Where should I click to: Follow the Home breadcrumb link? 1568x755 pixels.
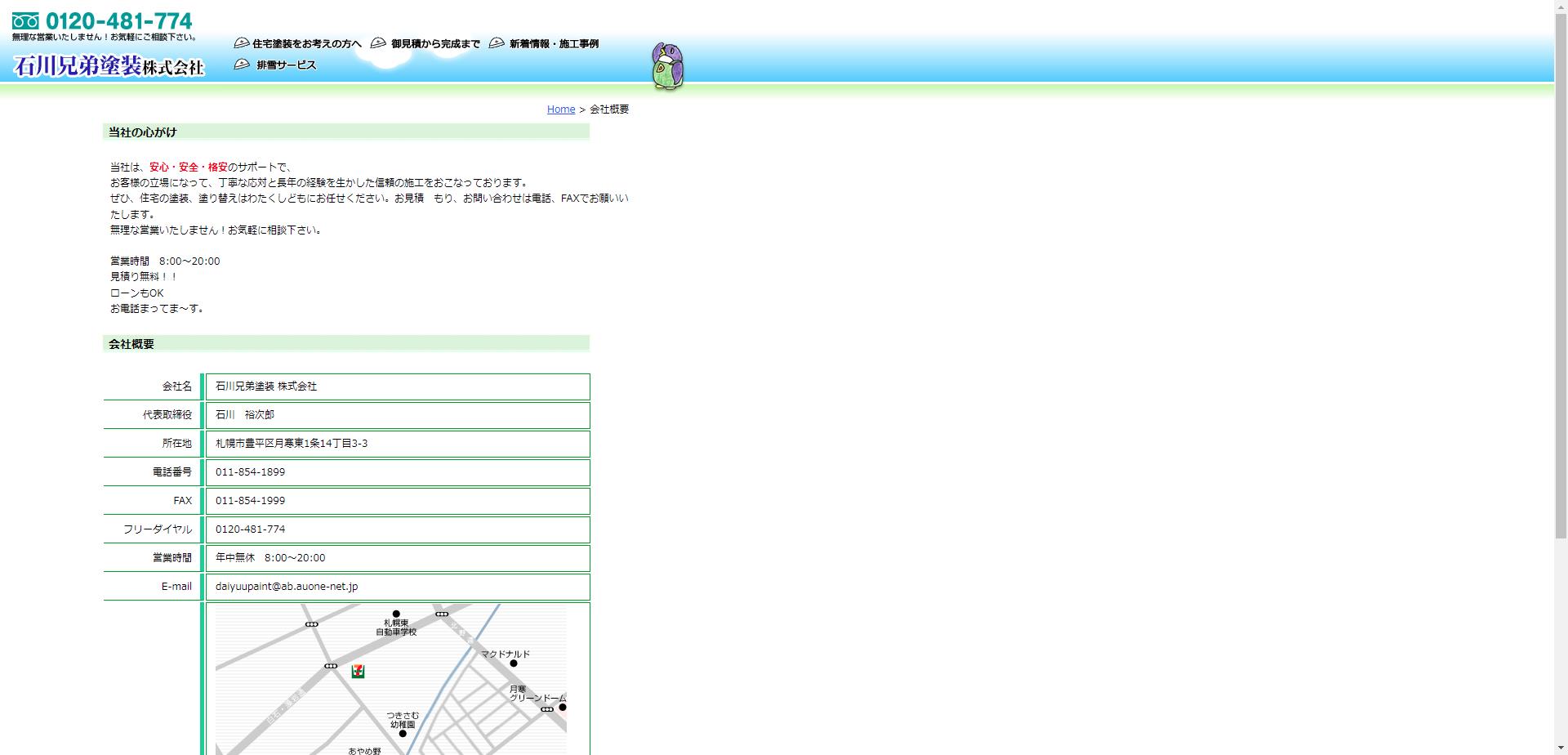561,109
